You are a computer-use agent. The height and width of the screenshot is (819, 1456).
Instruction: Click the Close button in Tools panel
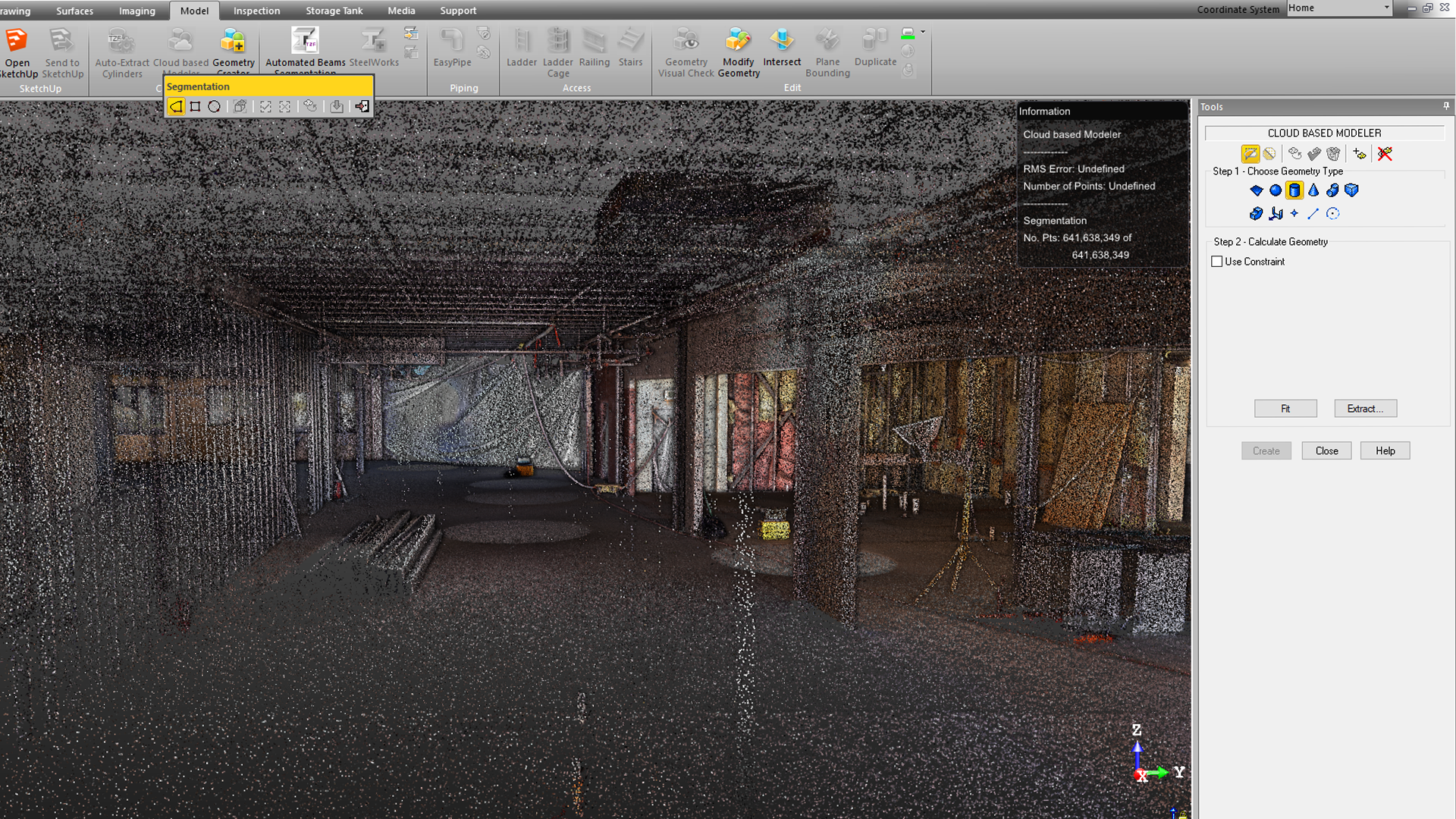1326,451
